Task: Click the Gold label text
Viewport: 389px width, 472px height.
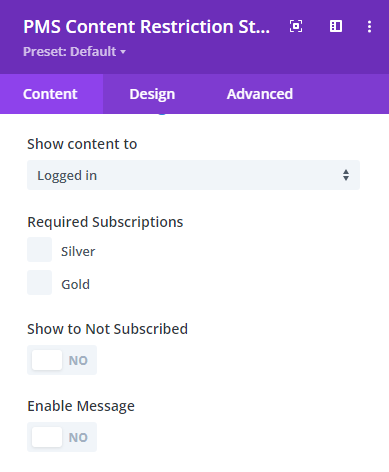Action: point(76,285)
